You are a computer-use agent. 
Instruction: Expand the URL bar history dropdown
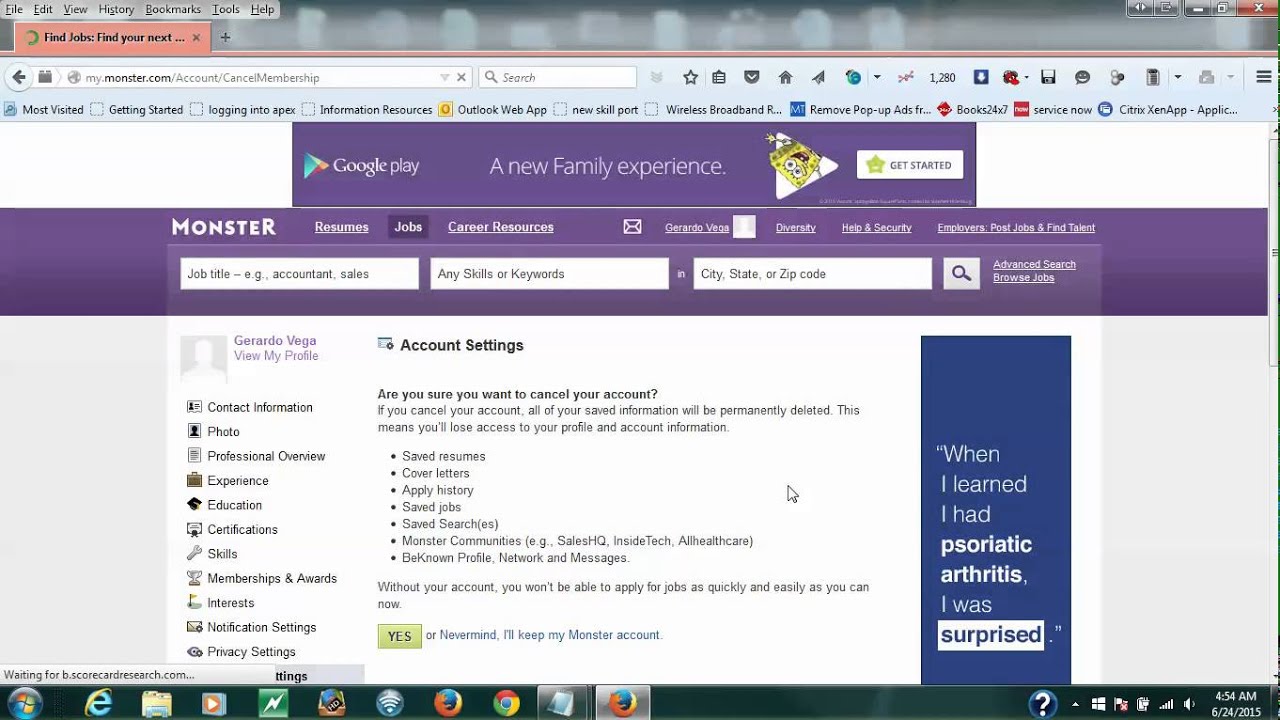(x=444, y=77)
